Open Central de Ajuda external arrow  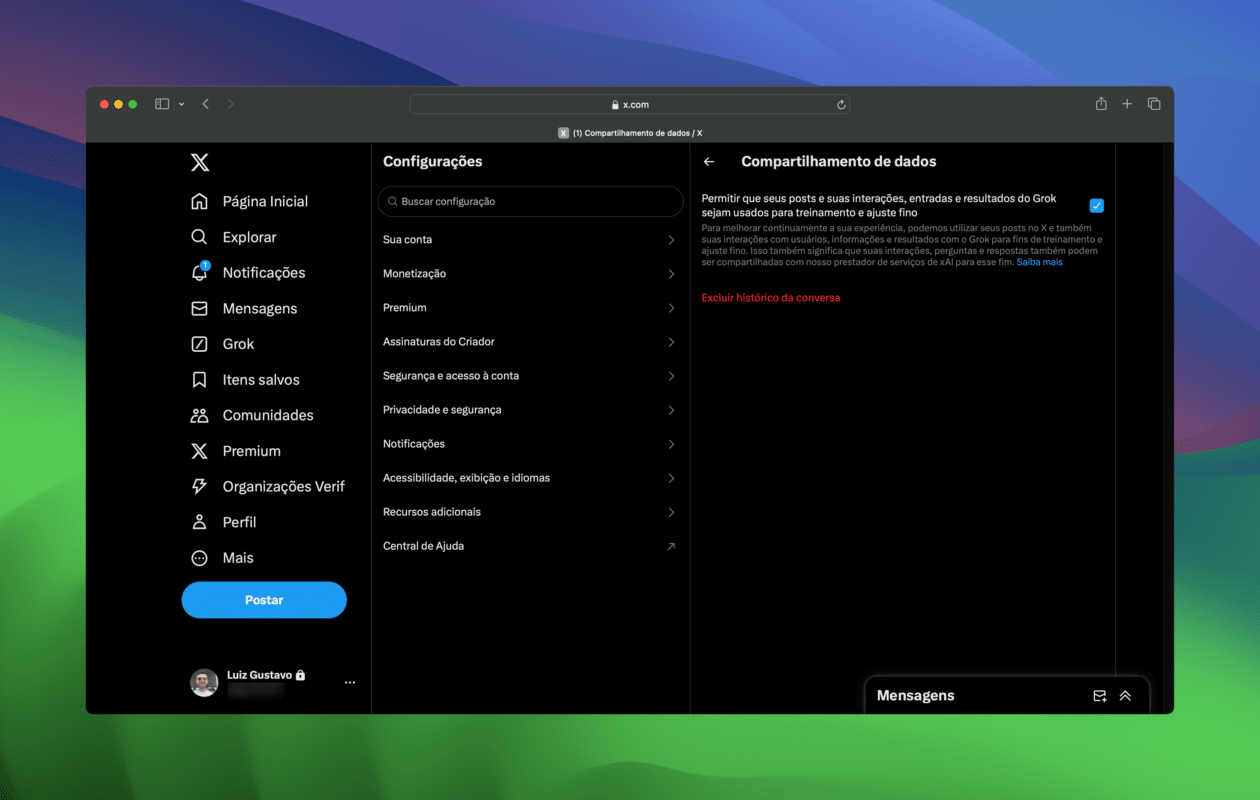click(x=671, y=546)
